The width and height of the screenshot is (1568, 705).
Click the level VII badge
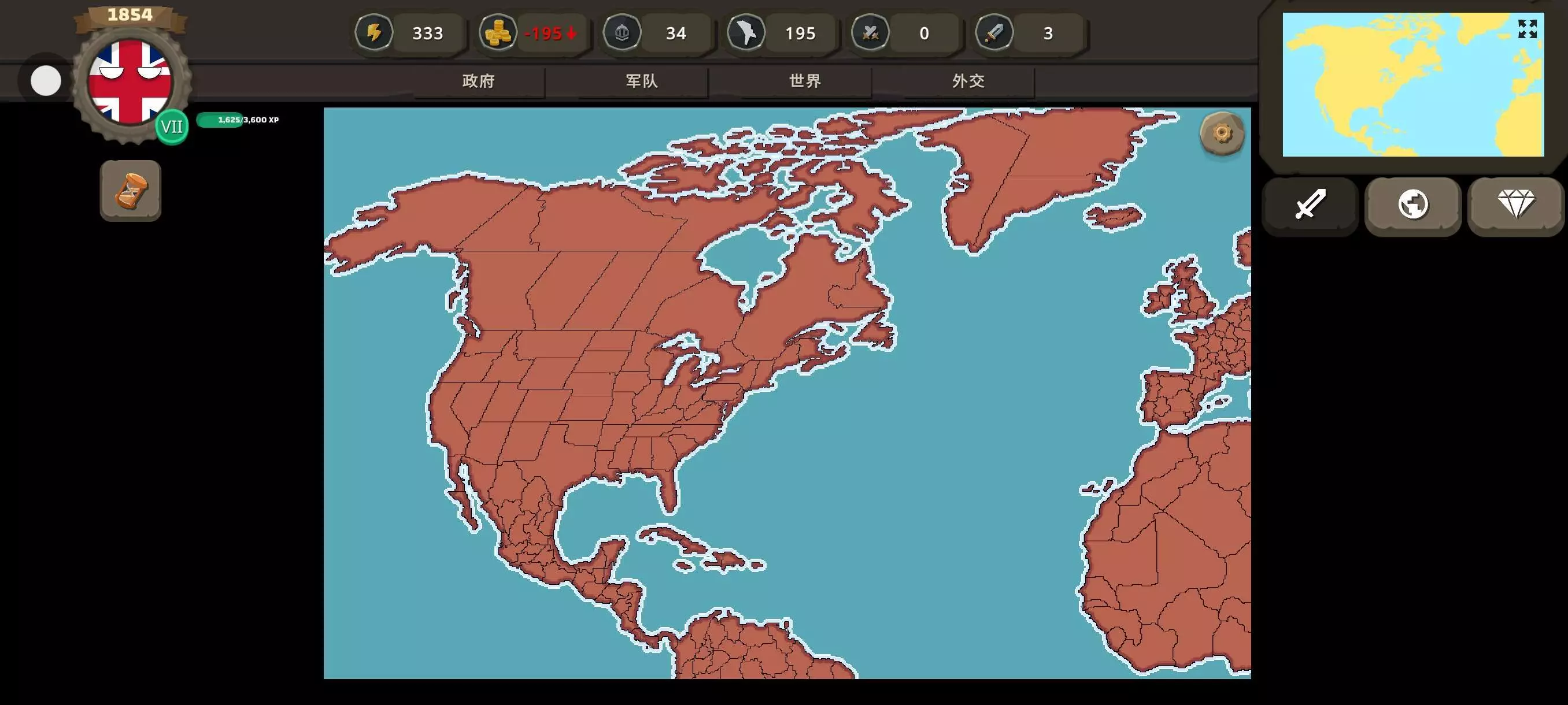coord(172,127)
